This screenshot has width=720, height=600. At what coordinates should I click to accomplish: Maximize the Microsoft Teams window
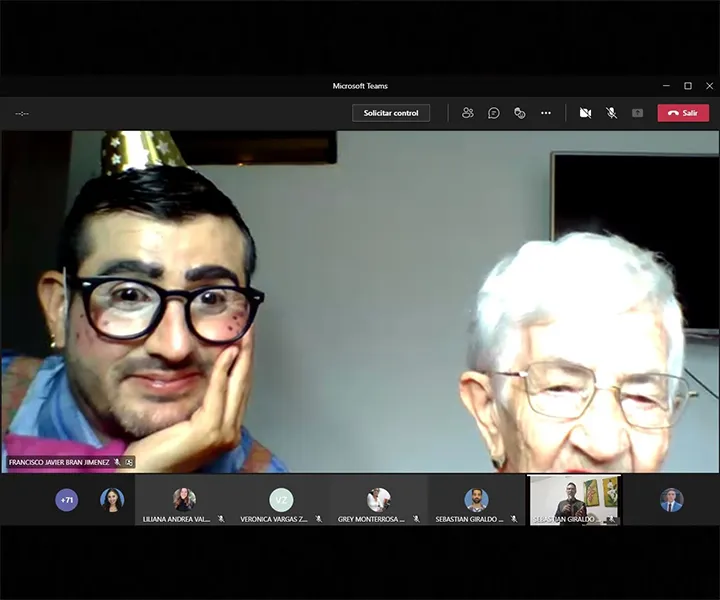[688, 86]
